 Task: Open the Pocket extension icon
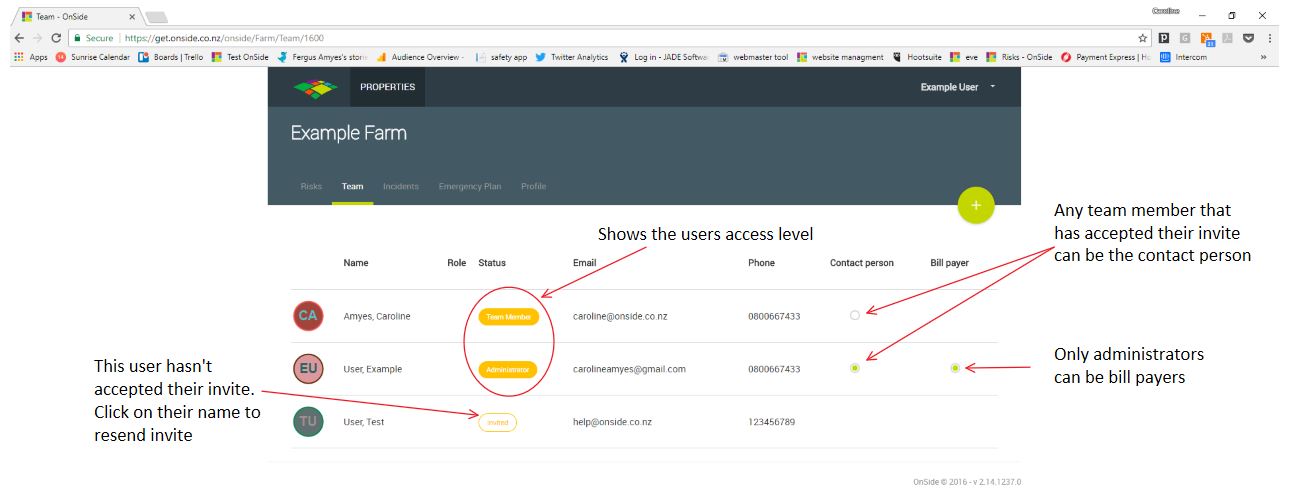[1248, 38]
